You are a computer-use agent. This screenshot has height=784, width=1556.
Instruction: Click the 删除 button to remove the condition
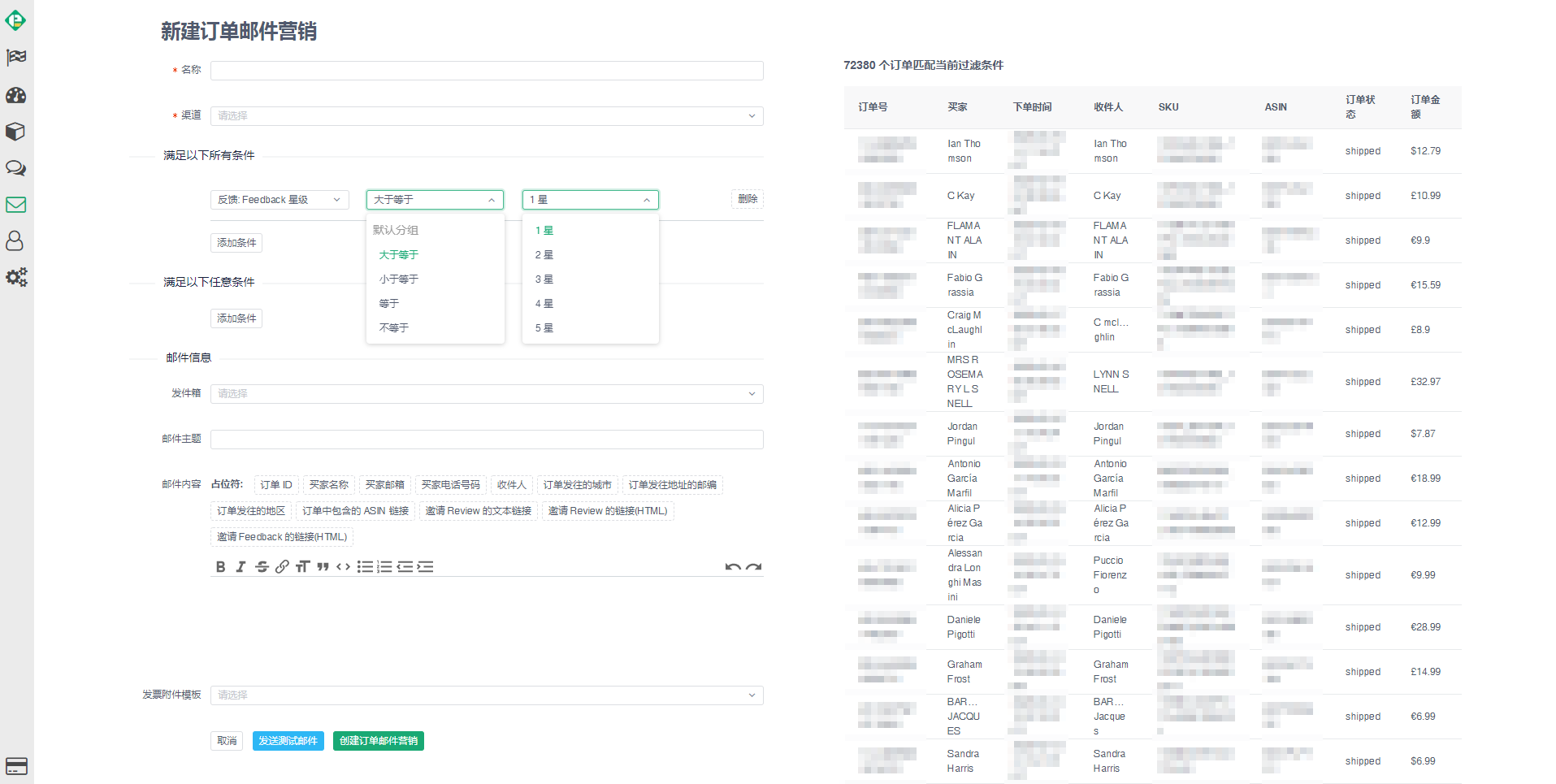coord(748,199)
